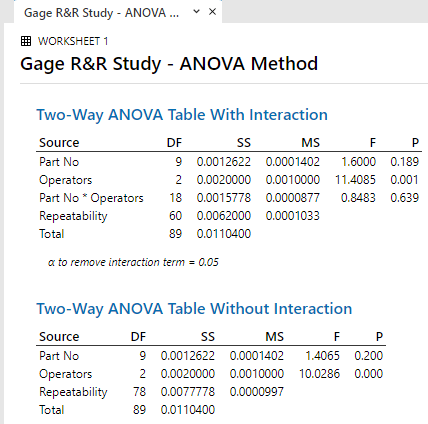Click the worksheet grid icon
The height and width of the screenshot is (424, 428).
26,41
